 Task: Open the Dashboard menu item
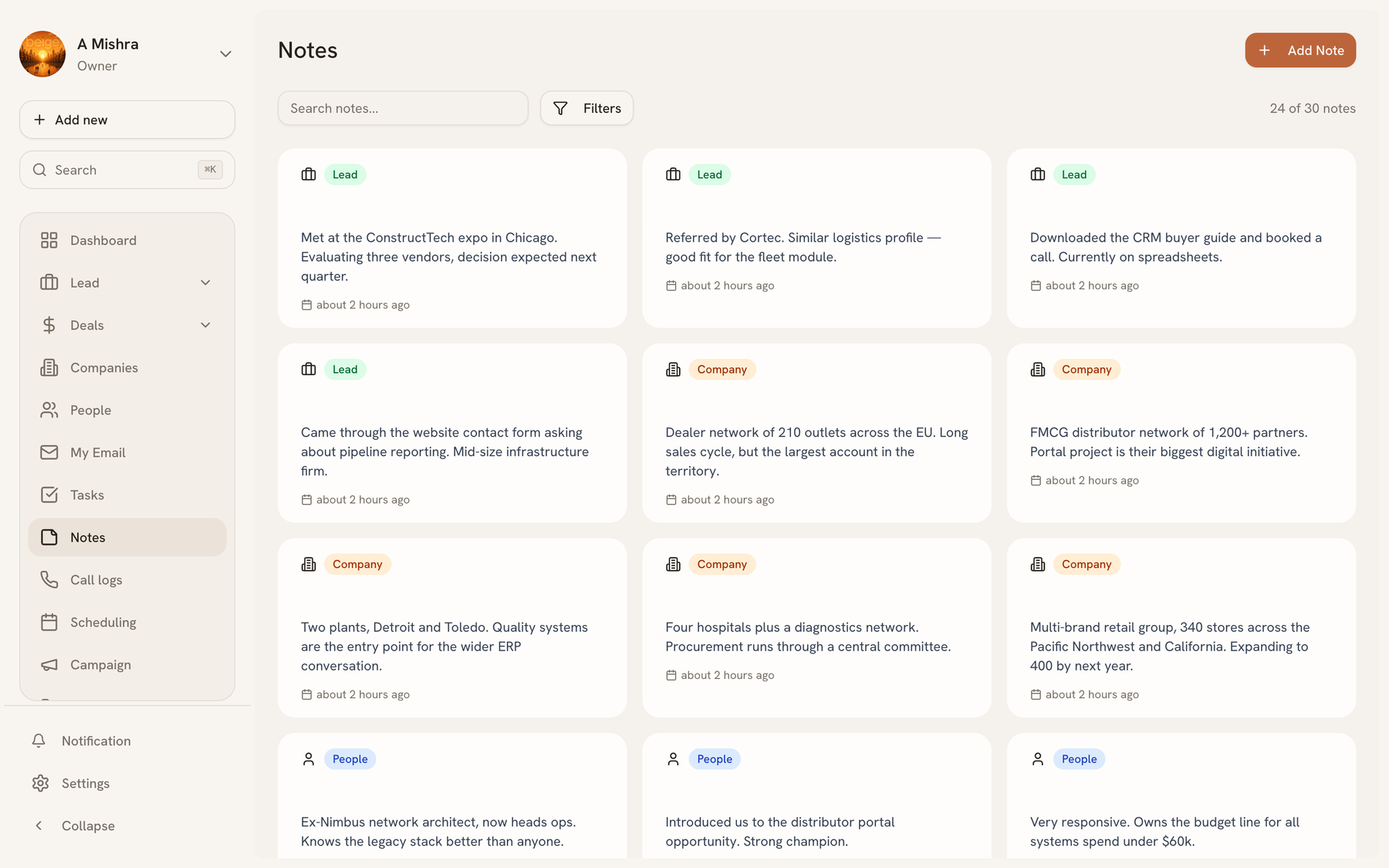[127, 241]
